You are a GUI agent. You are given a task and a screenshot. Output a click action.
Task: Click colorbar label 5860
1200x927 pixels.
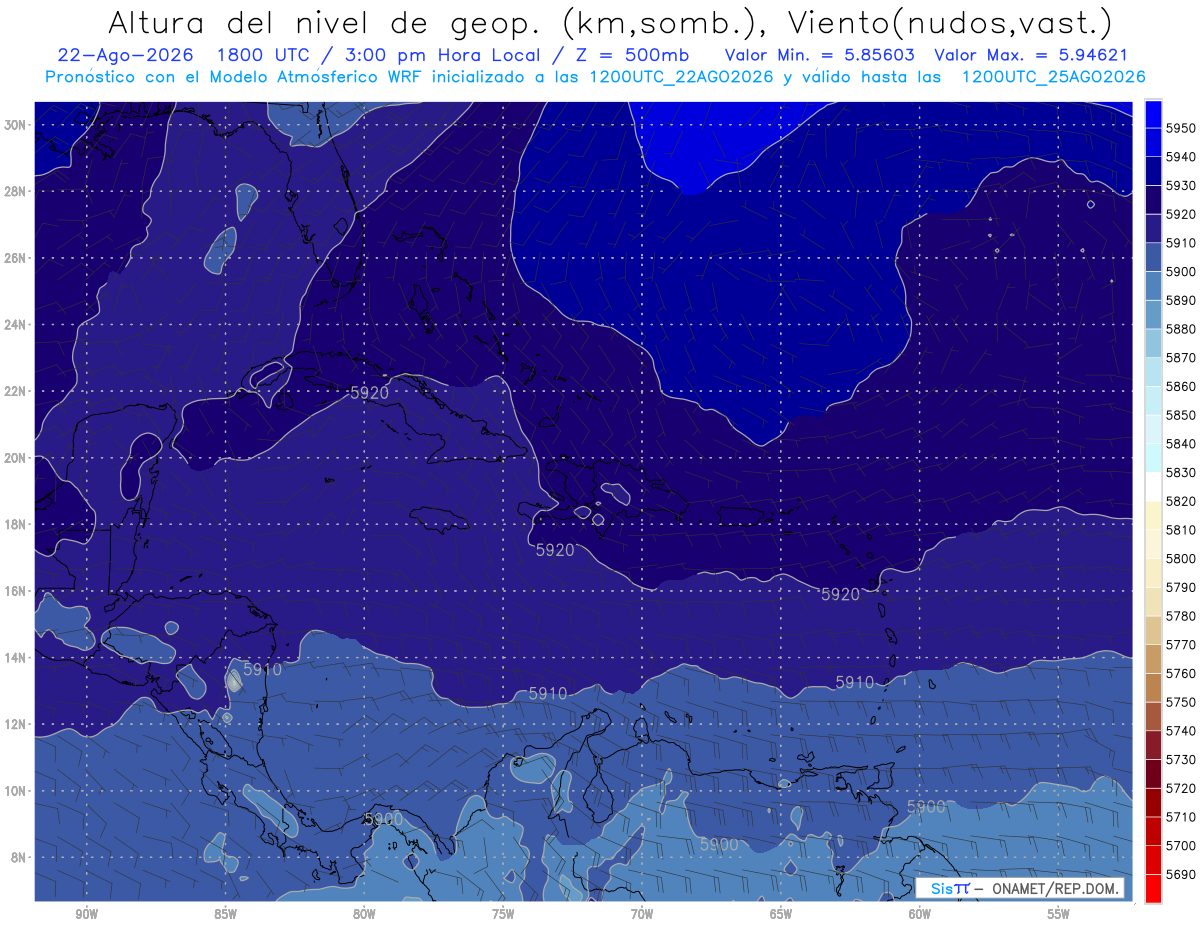(1181, 386)
